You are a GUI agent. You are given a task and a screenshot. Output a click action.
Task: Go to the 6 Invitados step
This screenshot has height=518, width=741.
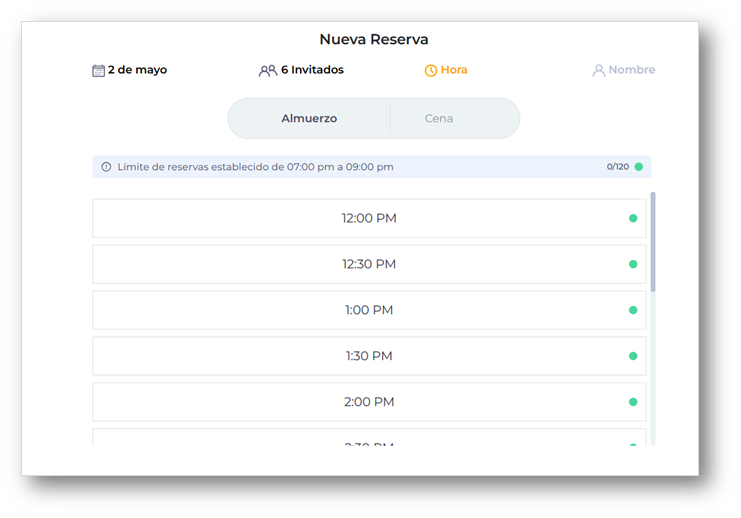(312, 70)
